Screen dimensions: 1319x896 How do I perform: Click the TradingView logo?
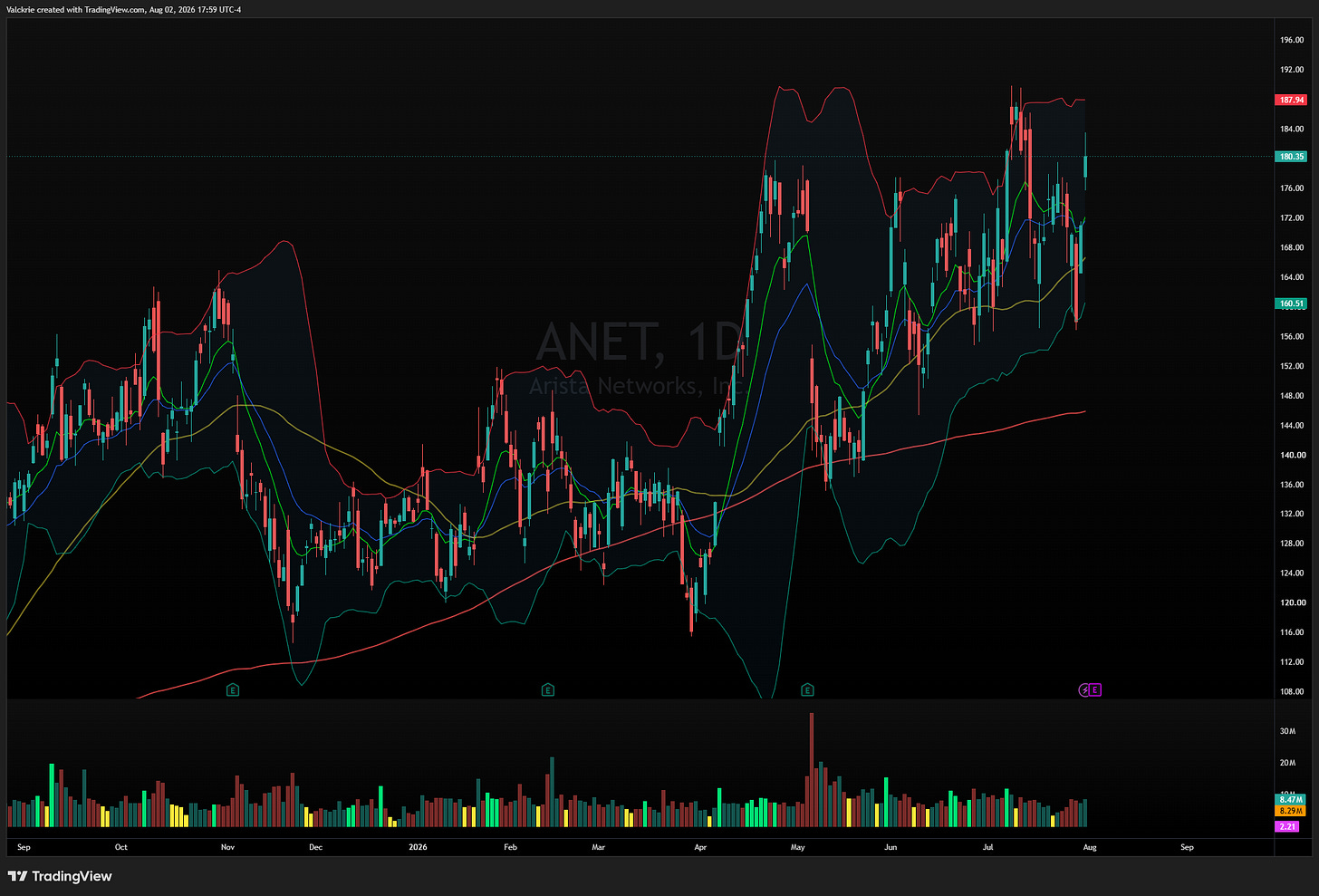(x=60, y=876)
